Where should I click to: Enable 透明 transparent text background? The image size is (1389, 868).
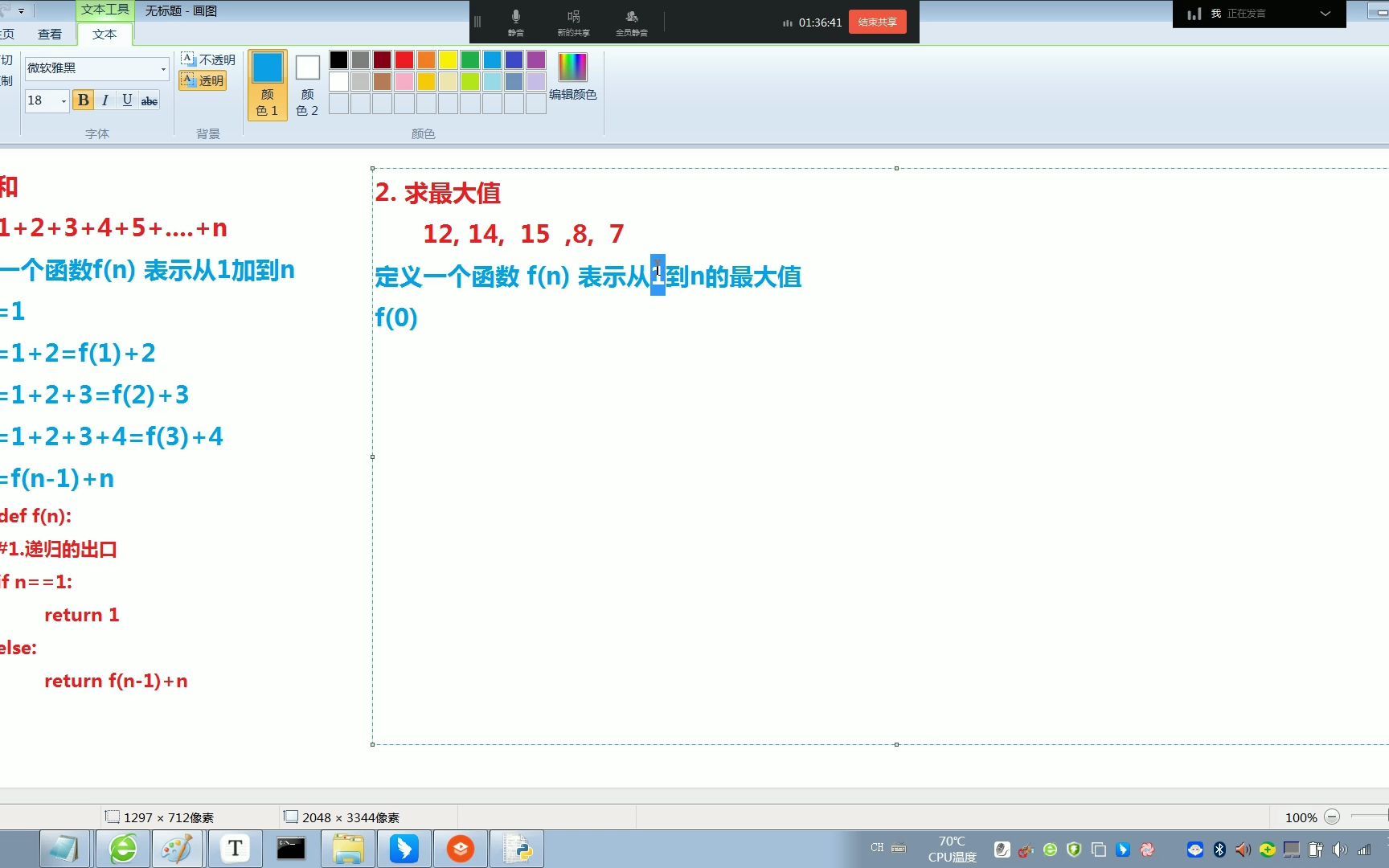pos(203,80)
